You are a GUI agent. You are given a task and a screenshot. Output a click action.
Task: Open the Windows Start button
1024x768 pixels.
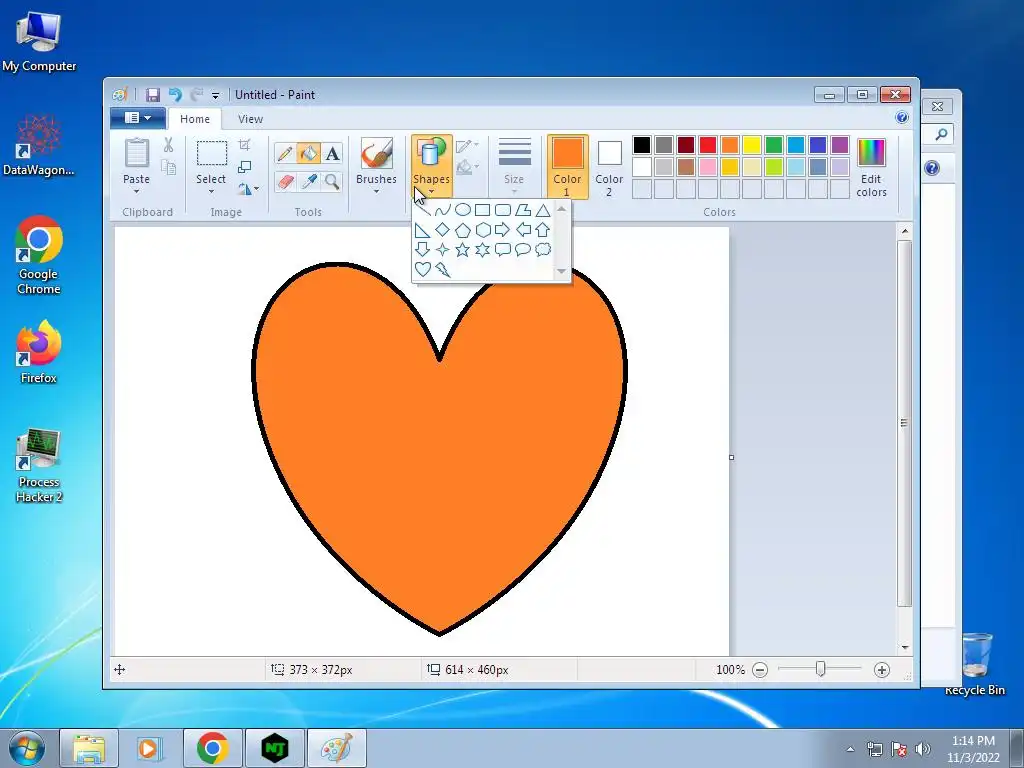pyautogui.click(x=27, y=748)
